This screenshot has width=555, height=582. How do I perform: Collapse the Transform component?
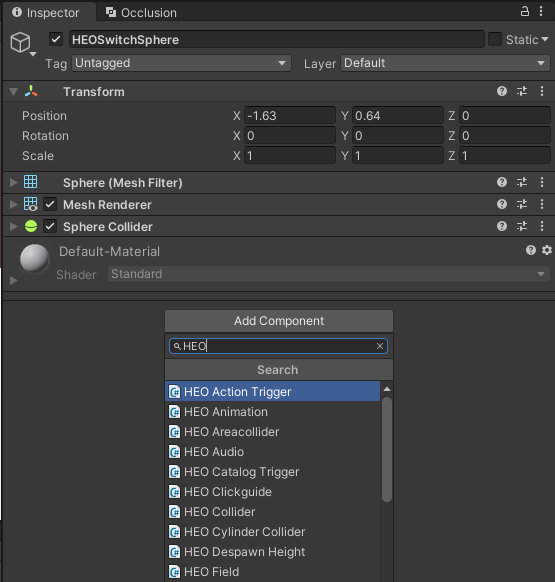14,92
